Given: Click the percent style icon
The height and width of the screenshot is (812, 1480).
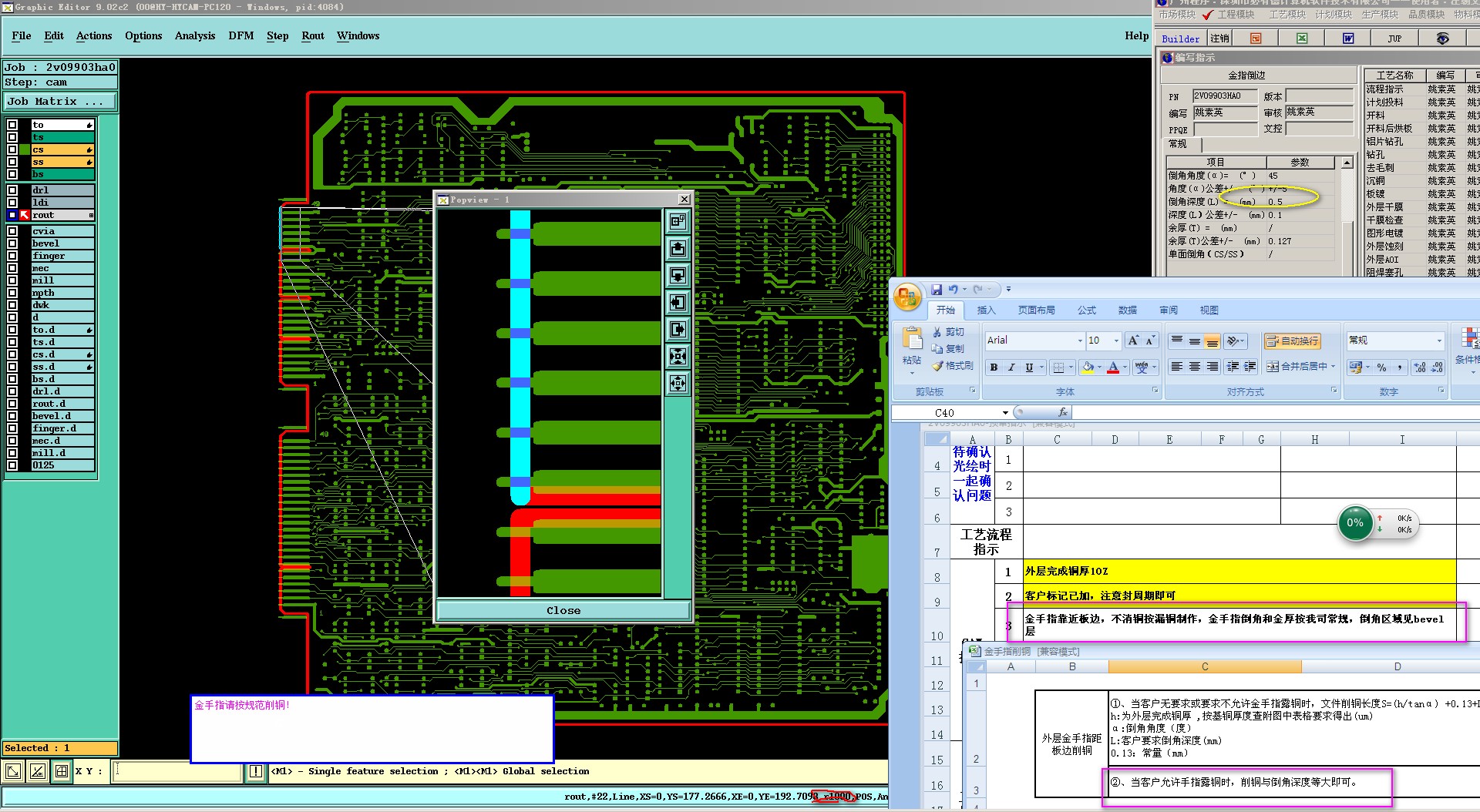Looking at the screenshot, I should (1381, 367).
